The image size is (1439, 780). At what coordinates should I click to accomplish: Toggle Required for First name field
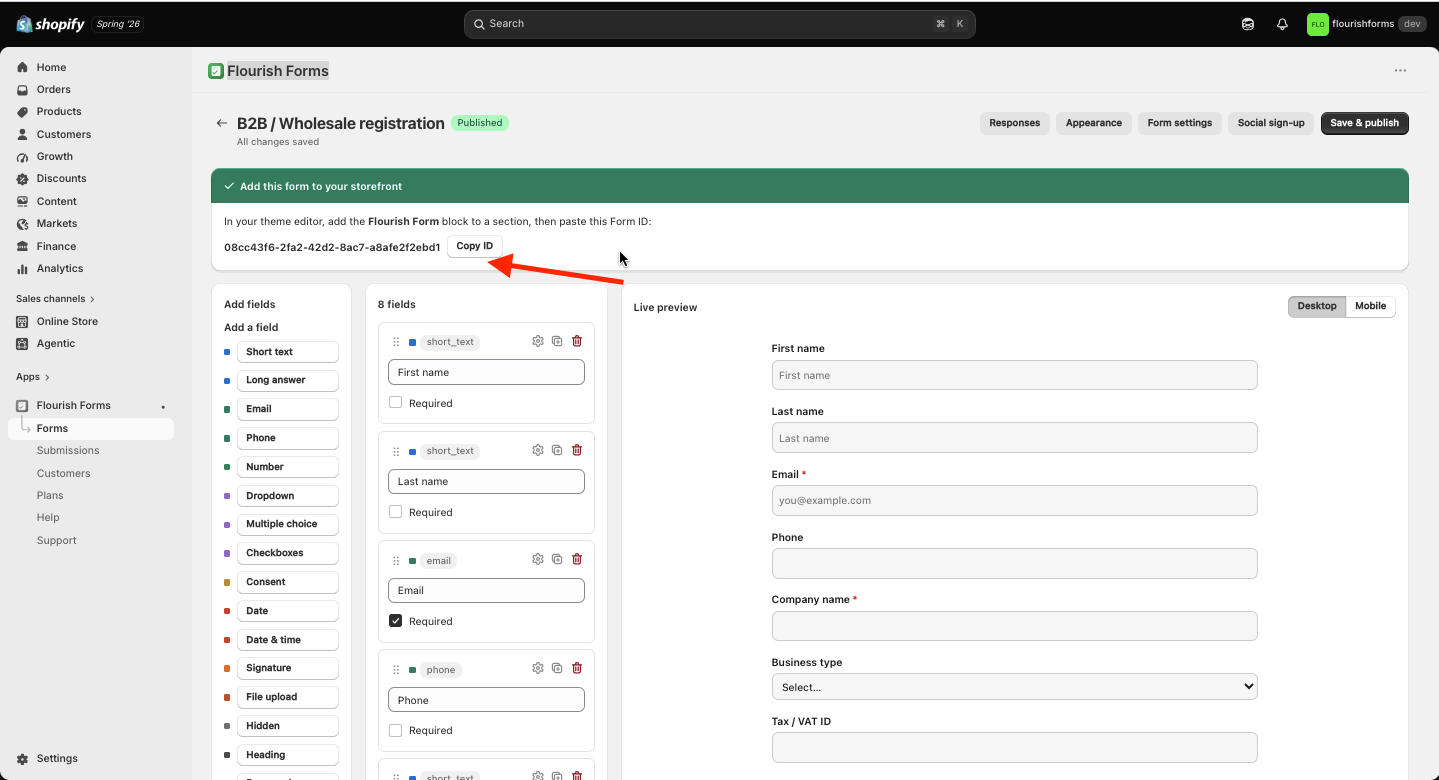395,403
